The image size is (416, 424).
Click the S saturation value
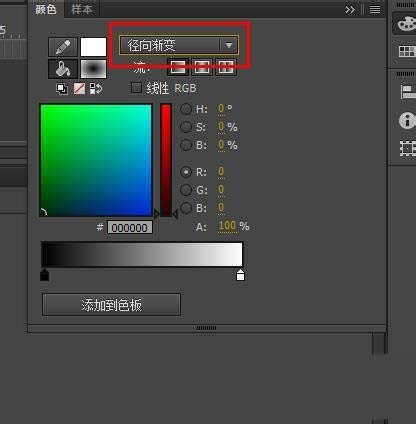tap(221, 127)
